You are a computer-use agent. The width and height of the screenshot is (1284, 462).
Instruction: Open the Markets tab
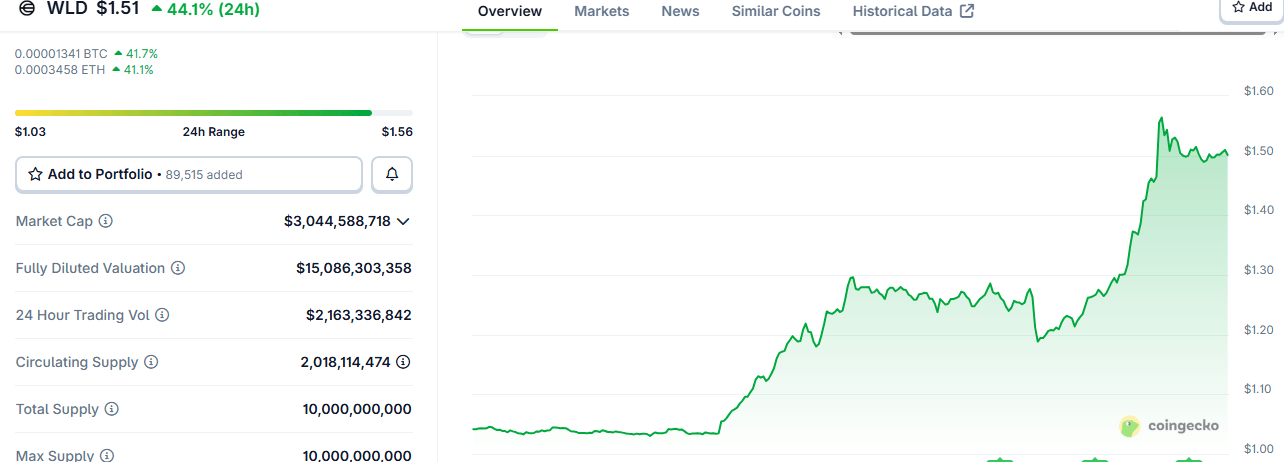coord(602,11)
